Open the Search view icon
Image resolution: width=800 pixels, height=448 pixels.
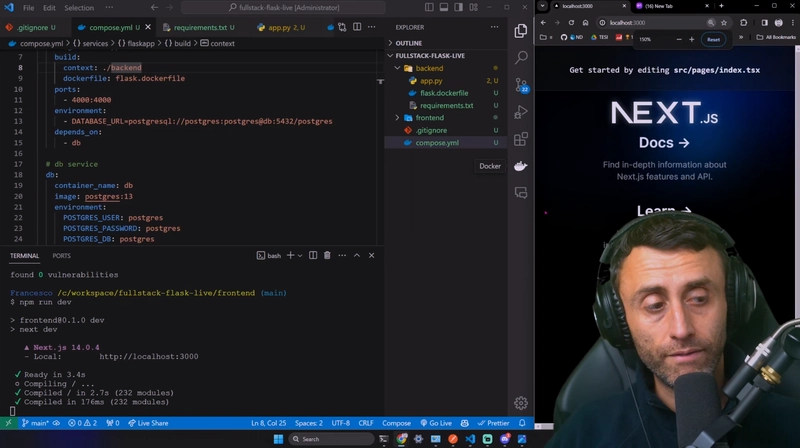(x=521, y=58)
